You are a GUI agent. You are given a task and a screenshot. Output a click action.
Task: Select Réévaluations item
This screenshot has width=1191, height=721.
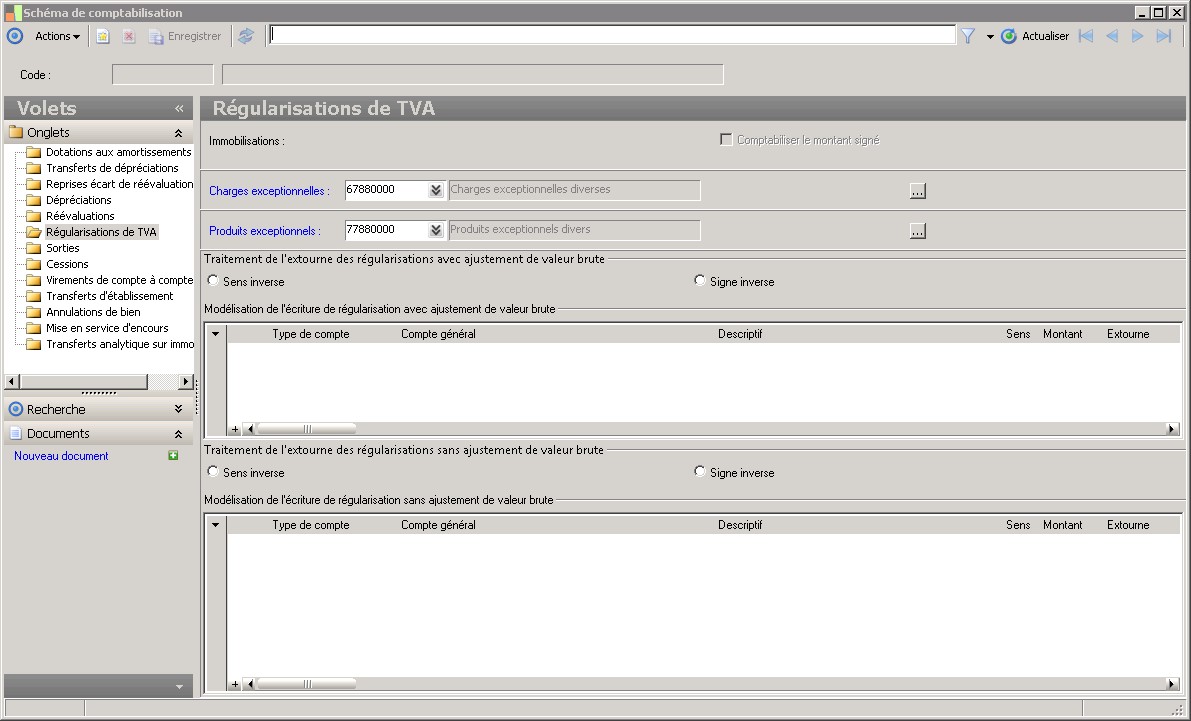point(80,216)
